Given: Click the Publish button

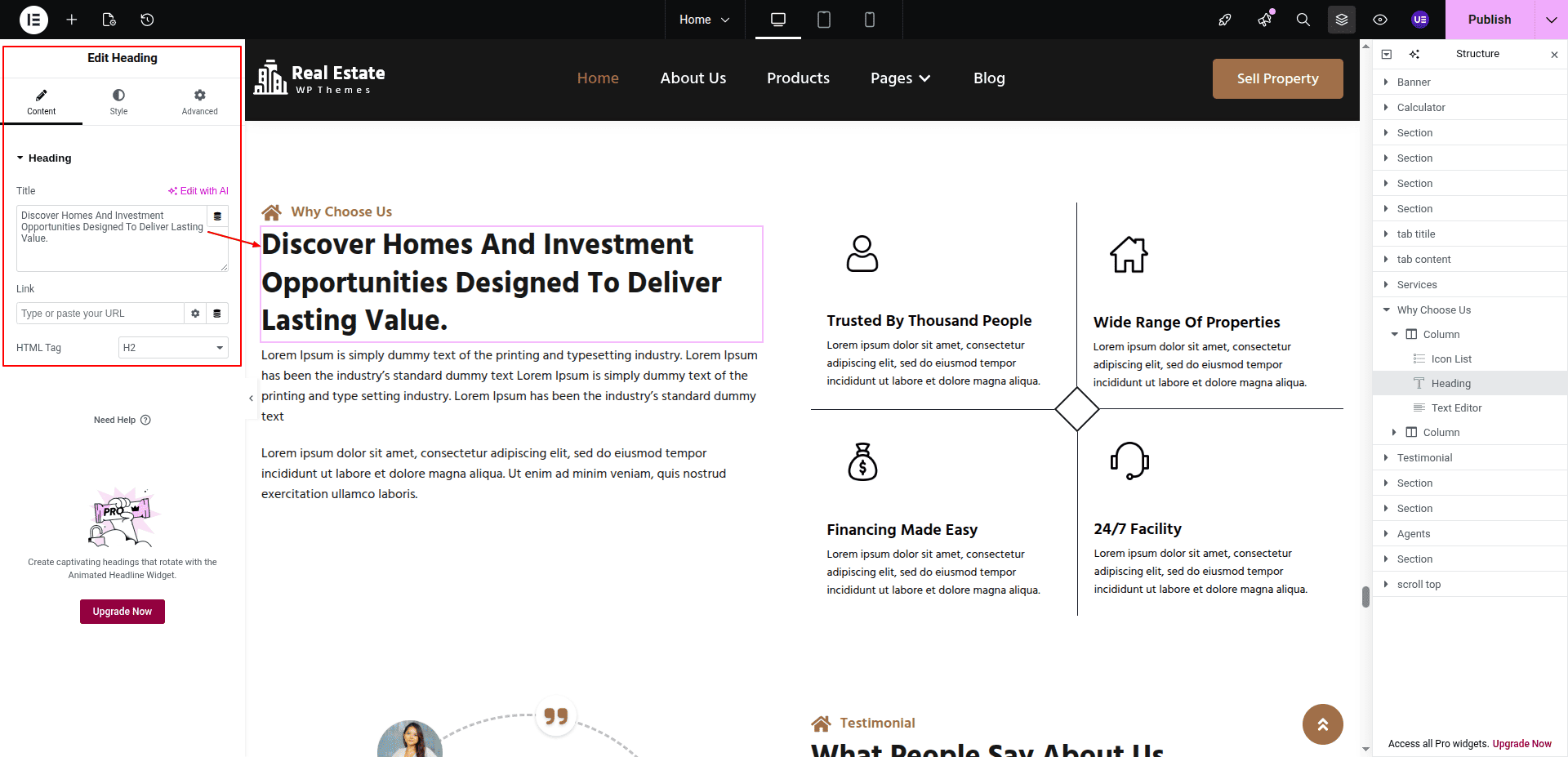Looking at the screenshot, I should pyautogui.click(x=1489, y=20).
